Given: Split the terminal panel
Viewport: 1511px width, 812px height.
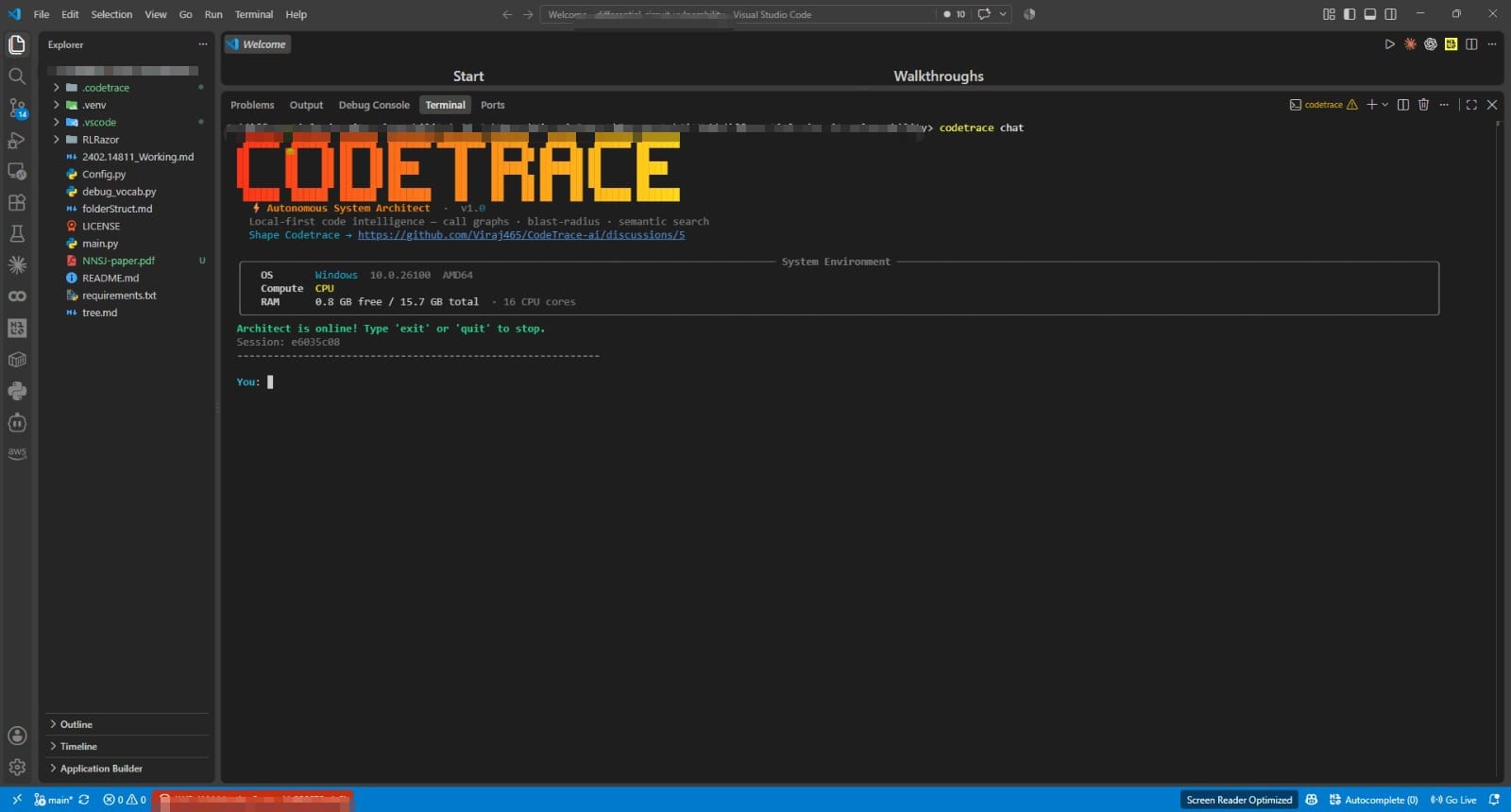Looking at the screenshot, I should [x=1402, y=105].
